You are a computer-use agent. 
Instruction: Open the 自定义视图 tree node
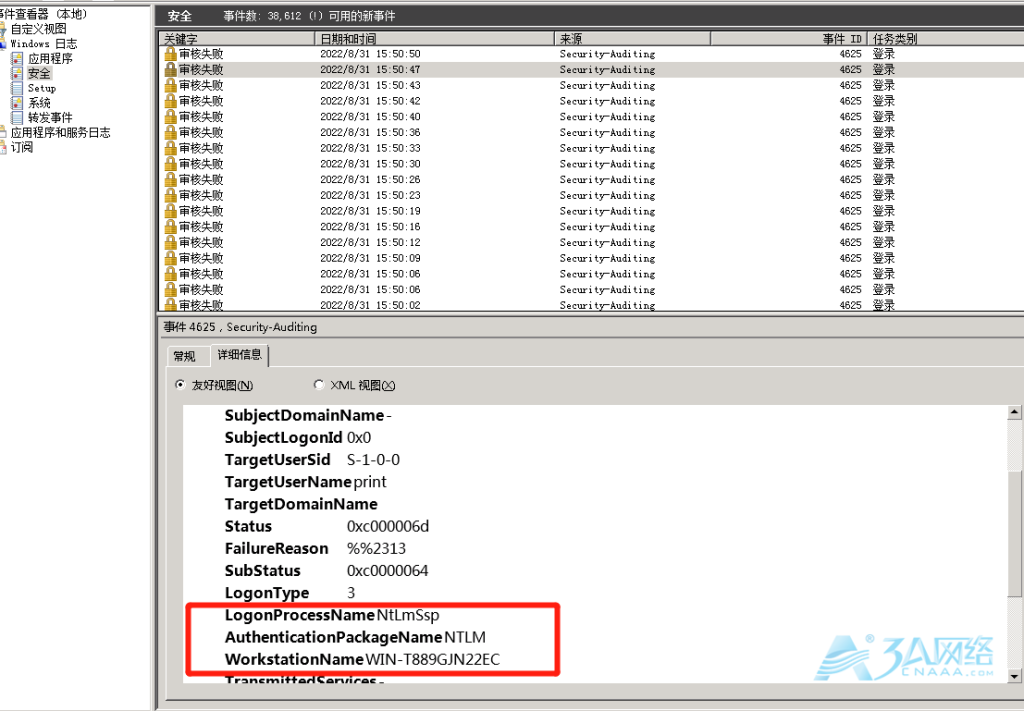39,29
